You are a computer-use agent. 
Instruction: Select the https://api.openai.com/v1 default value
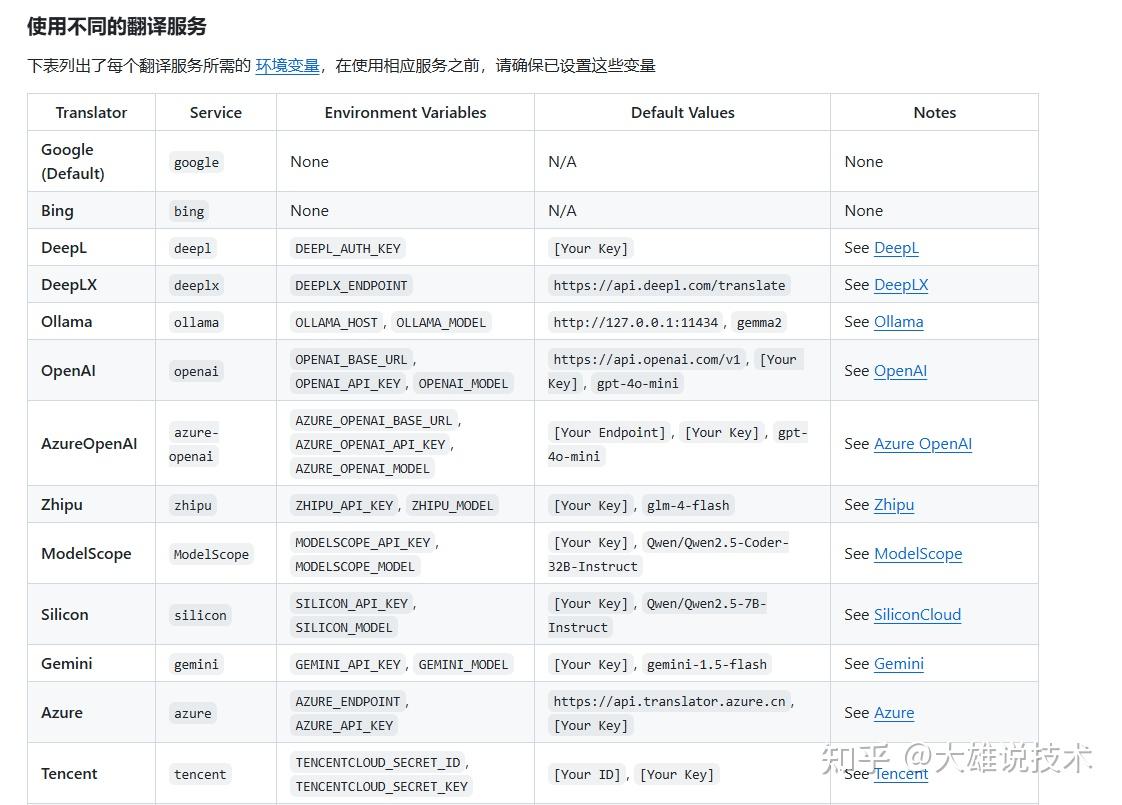click(x=647, y=360)
